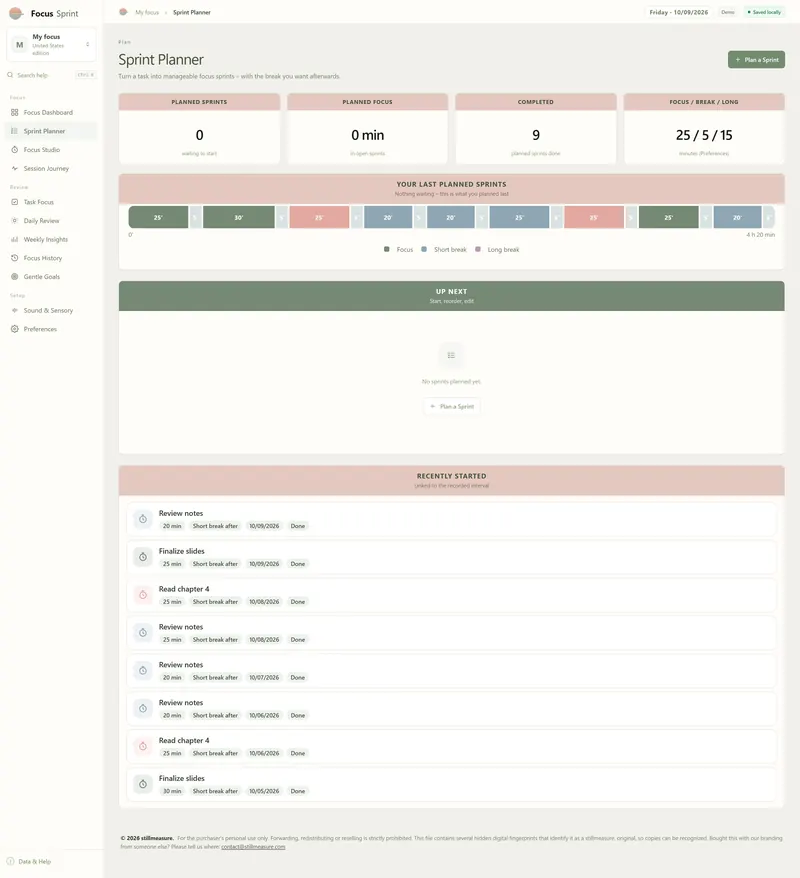Click the Completed card value 9
This screenshot has height=878, width=800.
[536, 135]
